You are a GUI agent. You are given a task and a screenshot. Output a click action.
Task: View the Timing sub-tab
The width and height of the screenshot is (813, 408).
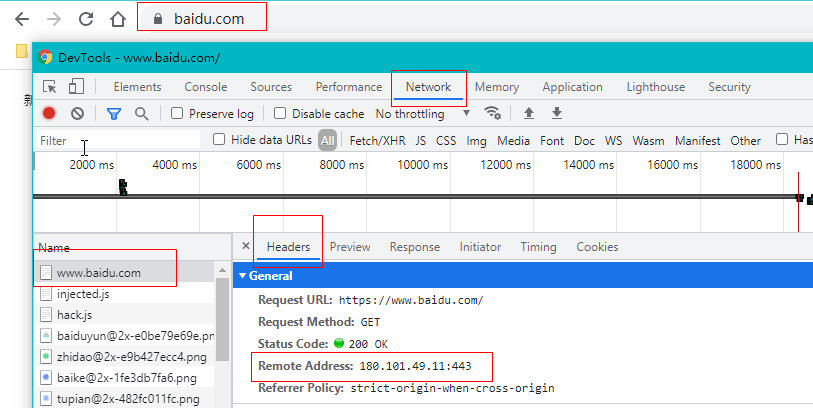[x=538, y=247]
